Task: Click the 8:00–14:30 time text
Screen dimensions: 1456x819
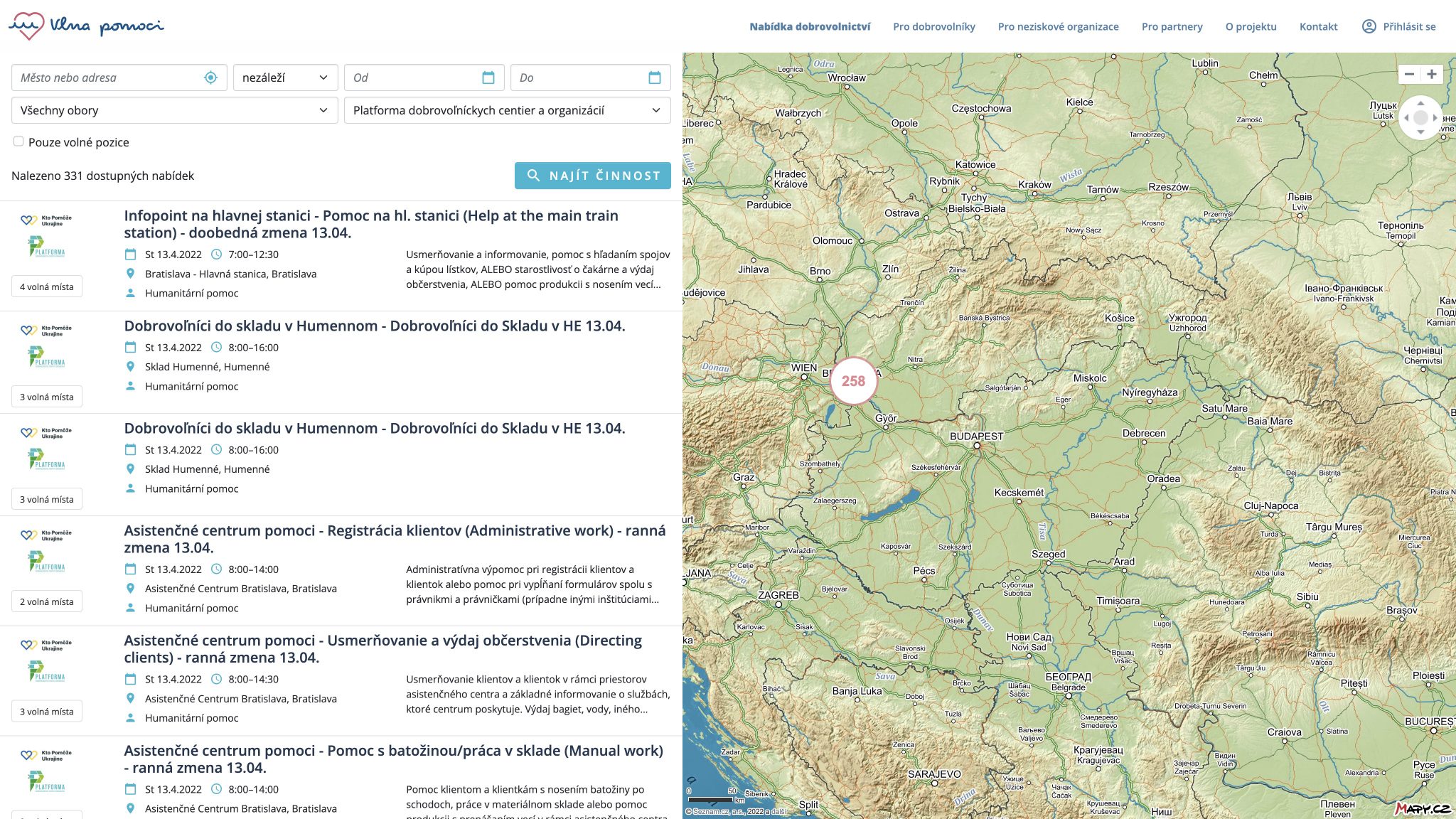Action: coord(253,680)
